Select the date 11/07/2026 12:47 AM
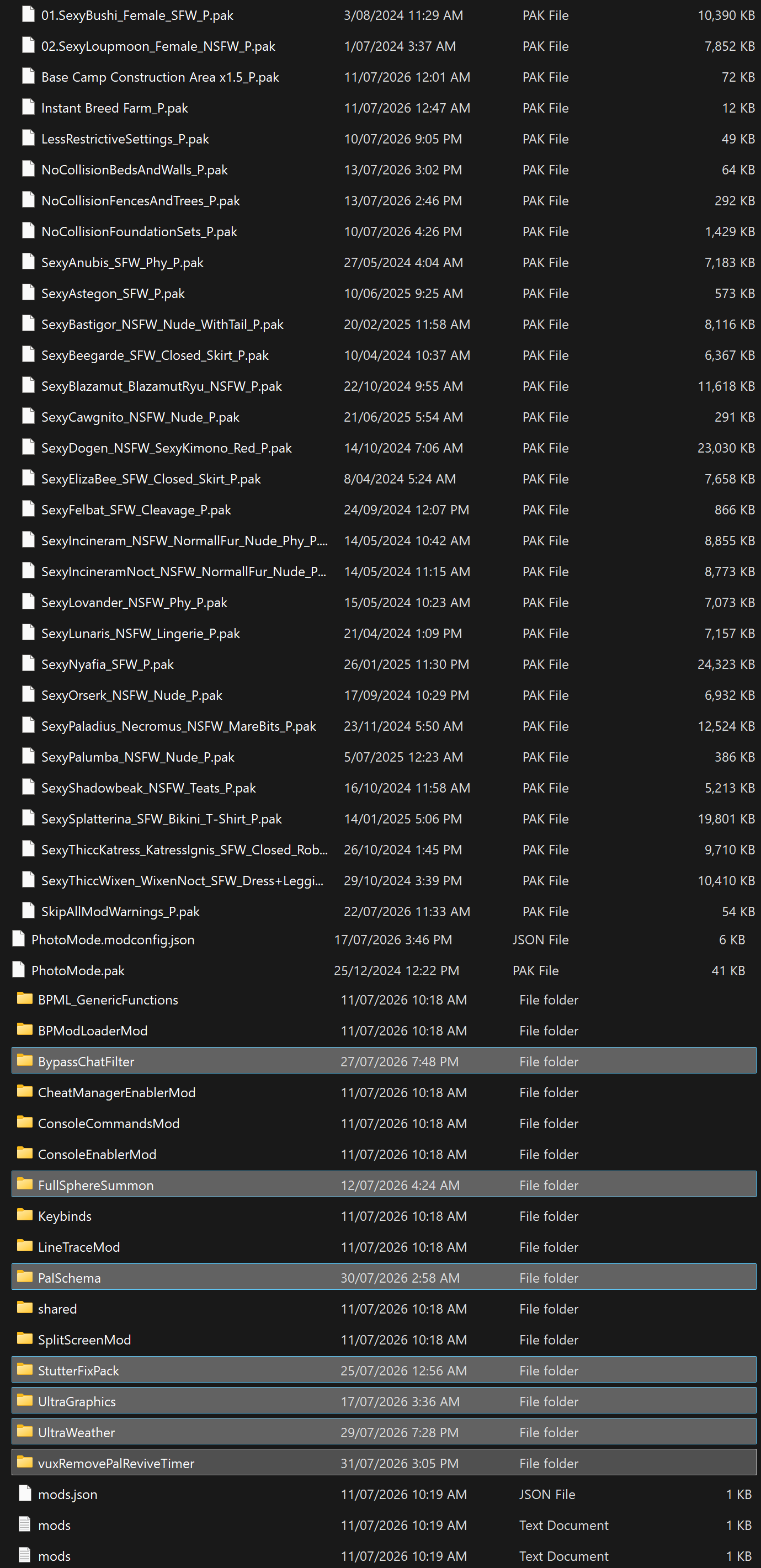This screenshot has height=1568, width=761. coord(407,108)
